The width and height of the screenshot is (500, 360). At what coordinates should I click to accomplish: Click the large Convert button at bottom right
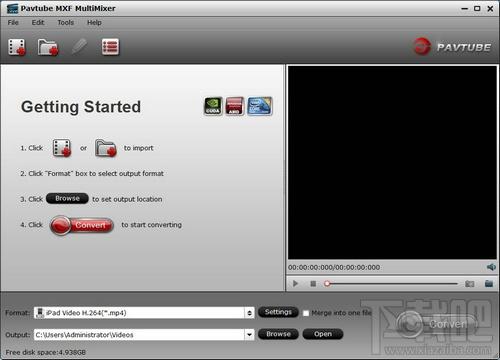coord(436,324)
